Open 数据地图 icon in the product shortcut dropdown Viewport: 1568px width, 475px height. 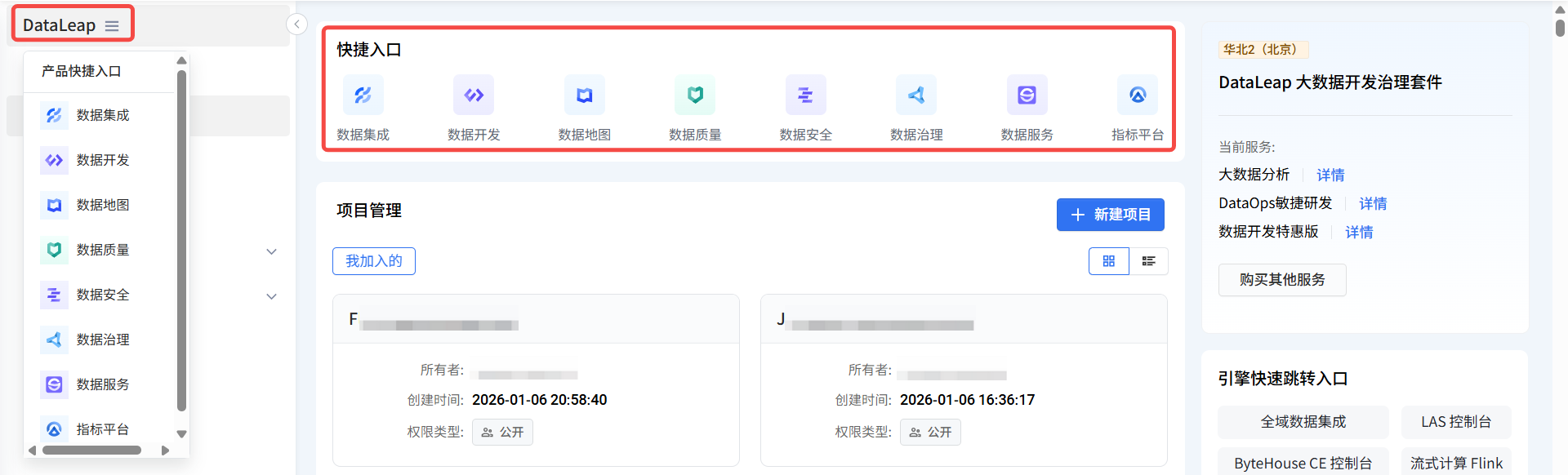[x=54, y=205]
